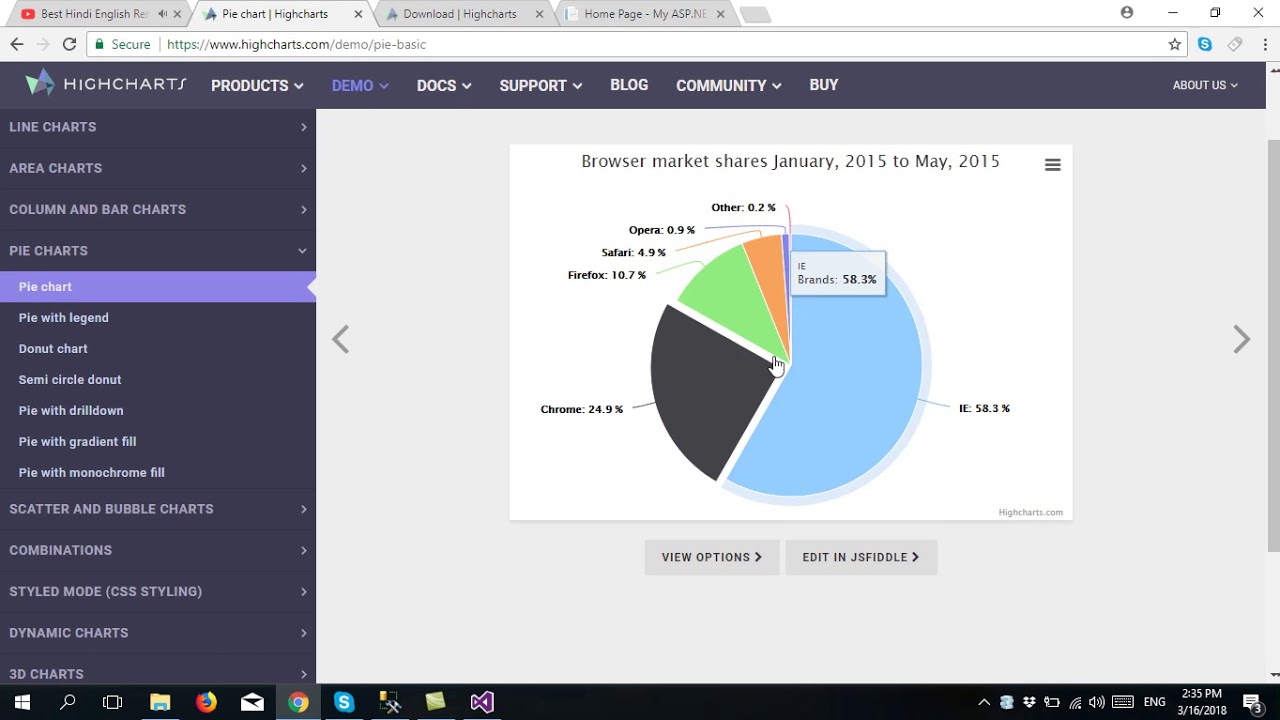Image resolution: width=1280 pixels, height=720 pixels.
Task: Open File Explorer from the taskbar
Action: click(x=160, y=702)
